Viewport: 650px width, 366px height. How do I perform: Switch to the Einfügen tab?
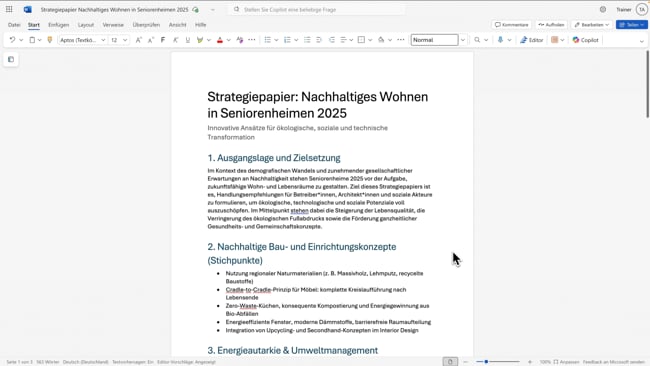[x=58, y=25]
